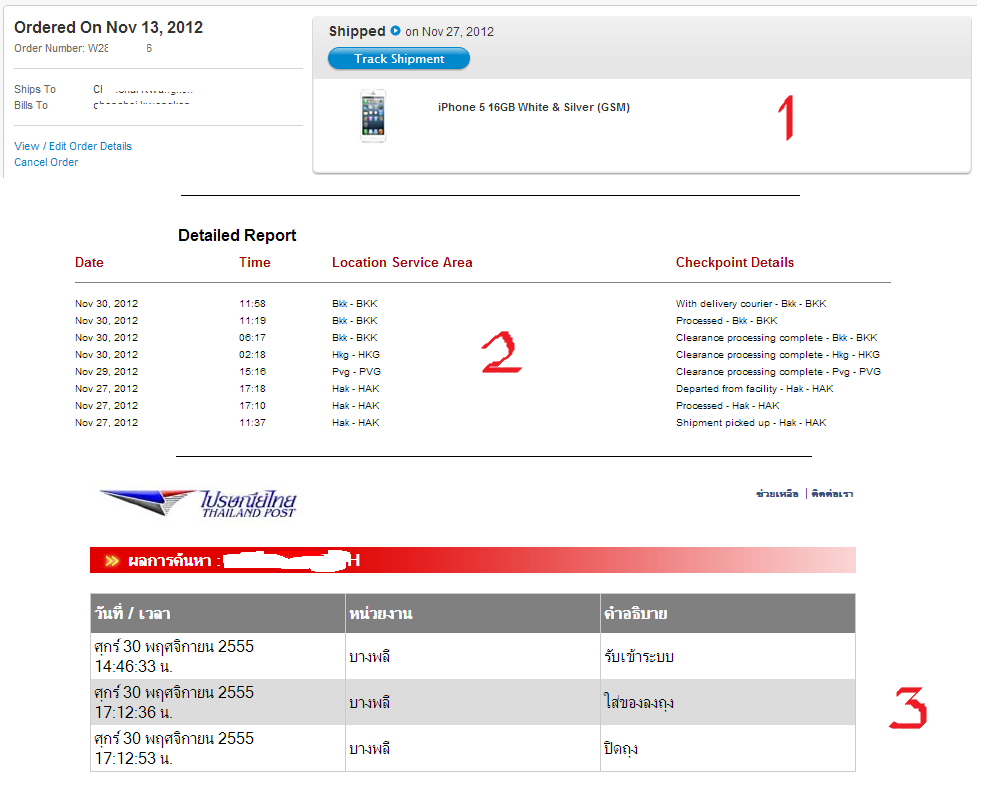
Task: Open View / Edit Order Details link
Action: pyautogui.click(x=73, y=146)
